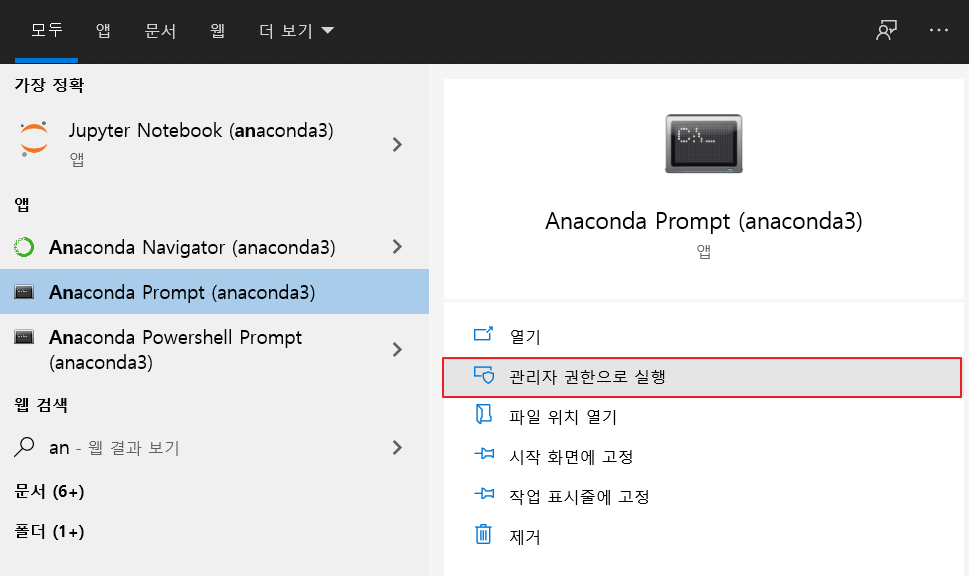This screenshot has width=969, height=576.
Task: Expand the Anaconda Powershell Prompt arrow
Action: tap(397, 349)
